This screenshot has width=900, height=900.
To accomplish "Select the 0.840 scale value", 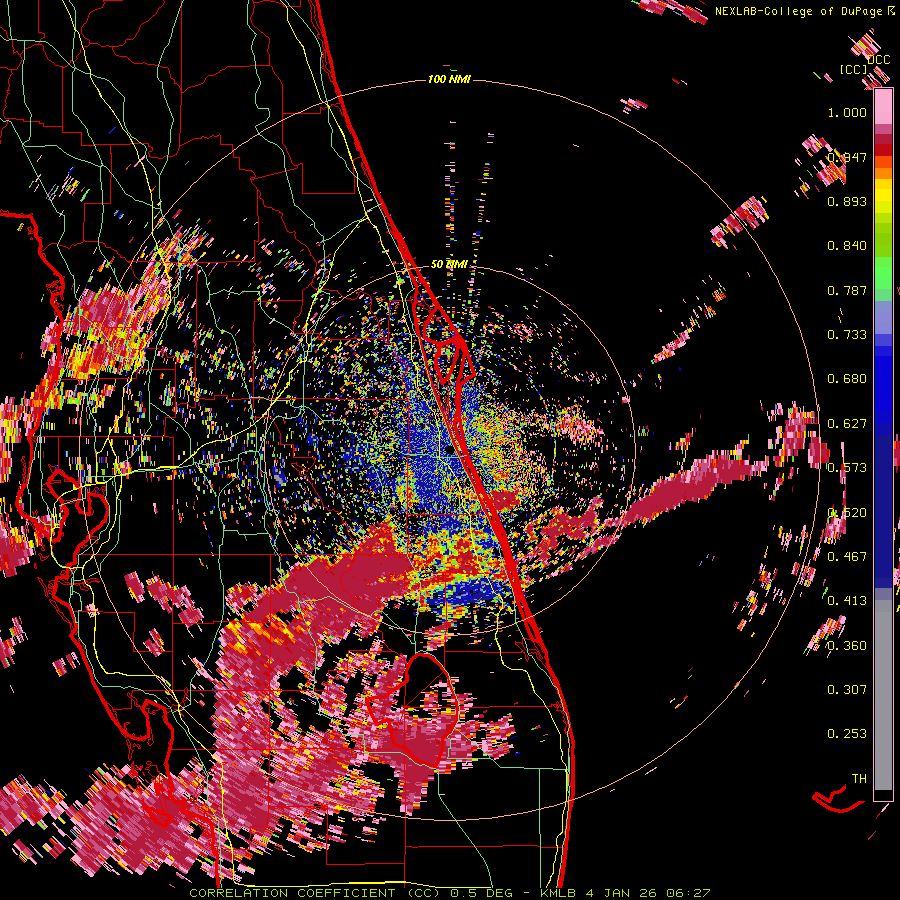I will [x=847, y=246].
